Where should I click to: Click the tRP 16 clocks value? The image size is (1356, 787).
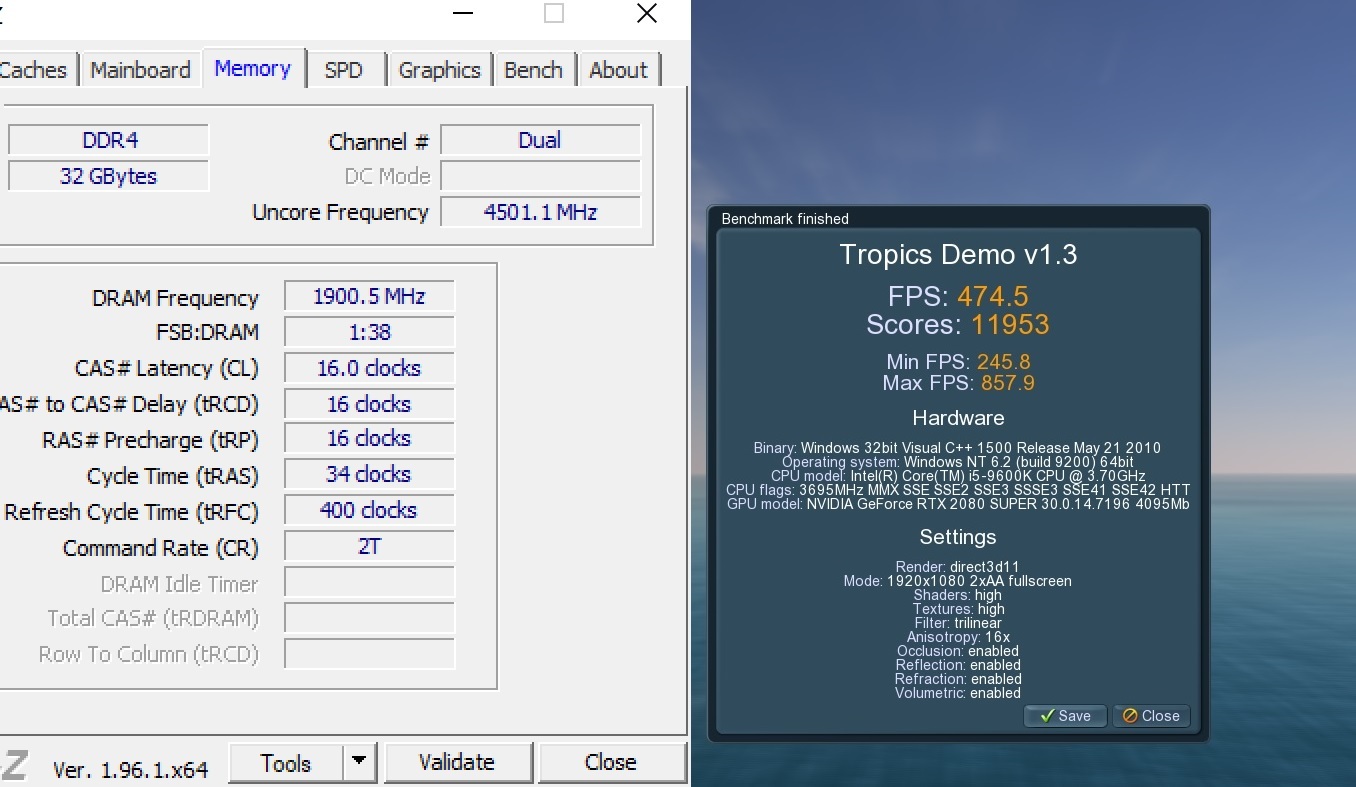(369, 438)
